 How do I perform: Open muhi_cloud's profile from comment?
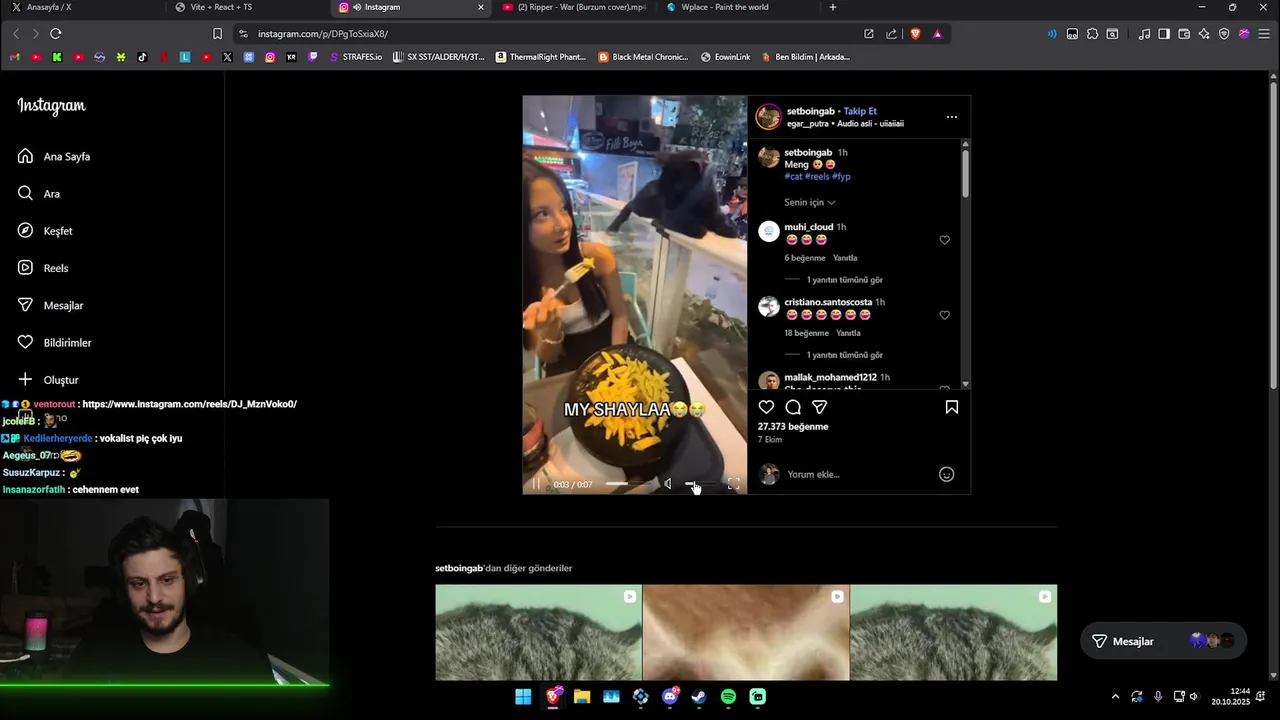[808, 227]
